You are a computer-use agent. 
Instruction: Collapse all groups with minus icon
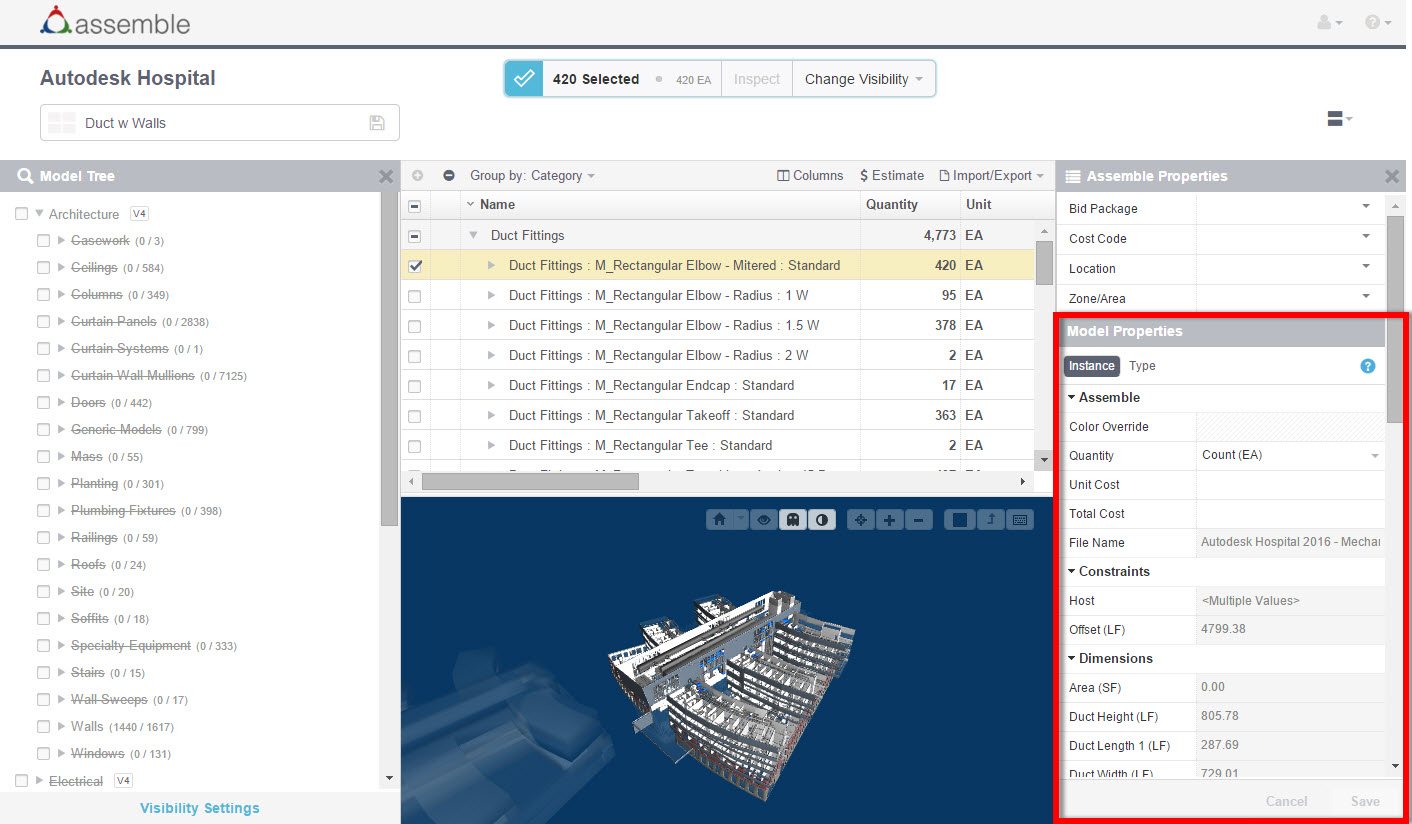(449, 175)
